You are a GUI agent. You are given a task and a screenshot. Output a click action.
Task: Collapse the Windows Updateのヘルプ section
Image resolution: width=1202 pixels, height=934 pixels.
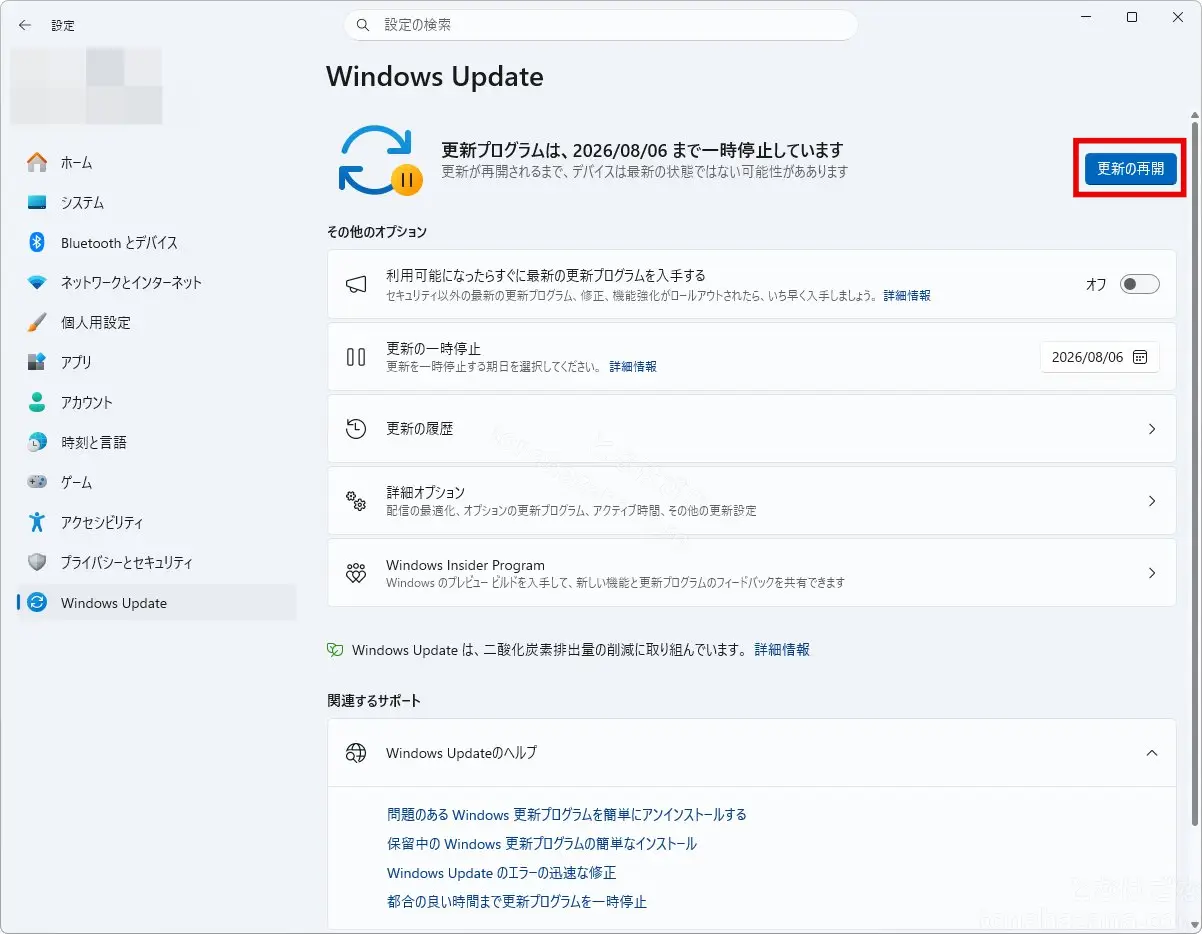click(1152, 752)
